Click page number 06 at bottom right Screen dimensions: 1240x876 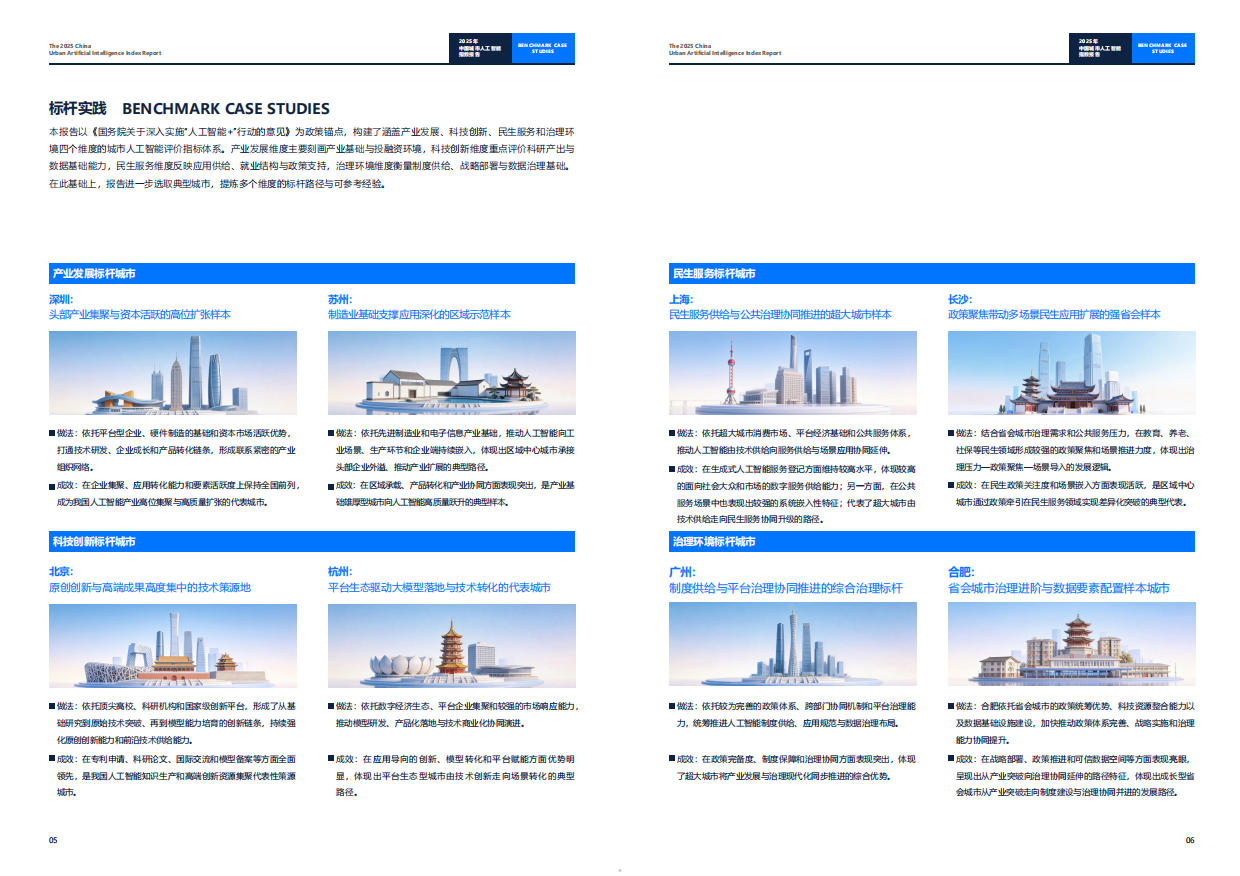1190,840
